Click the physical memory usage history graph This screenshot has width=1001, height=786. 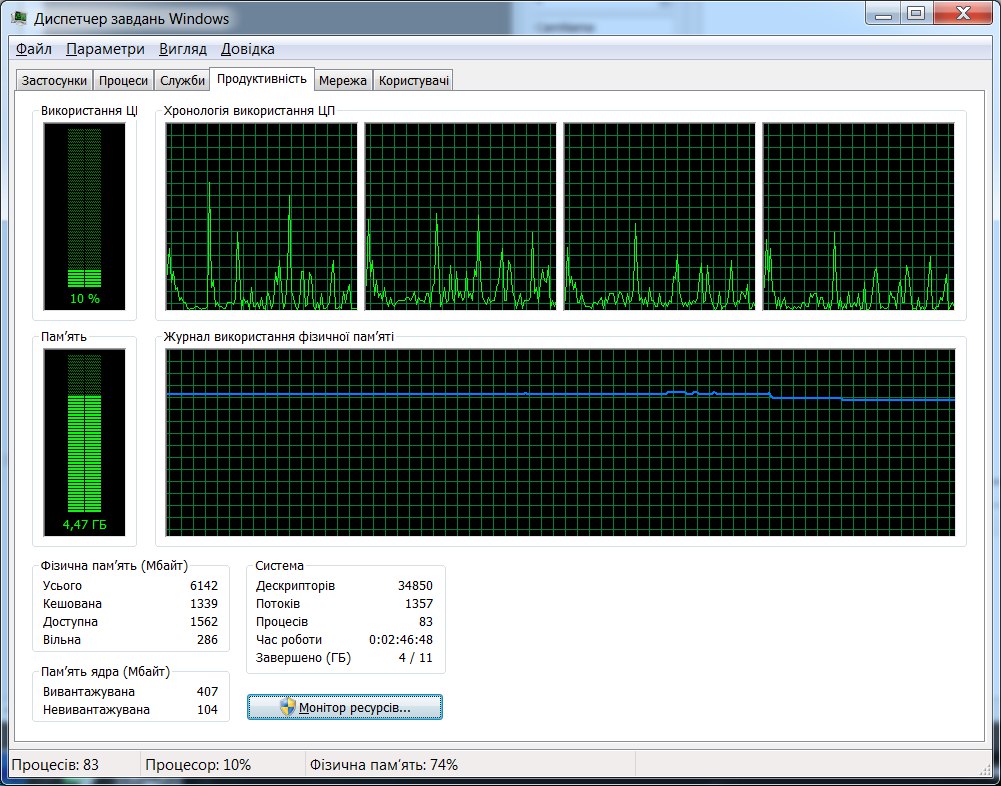pos(561,442)
